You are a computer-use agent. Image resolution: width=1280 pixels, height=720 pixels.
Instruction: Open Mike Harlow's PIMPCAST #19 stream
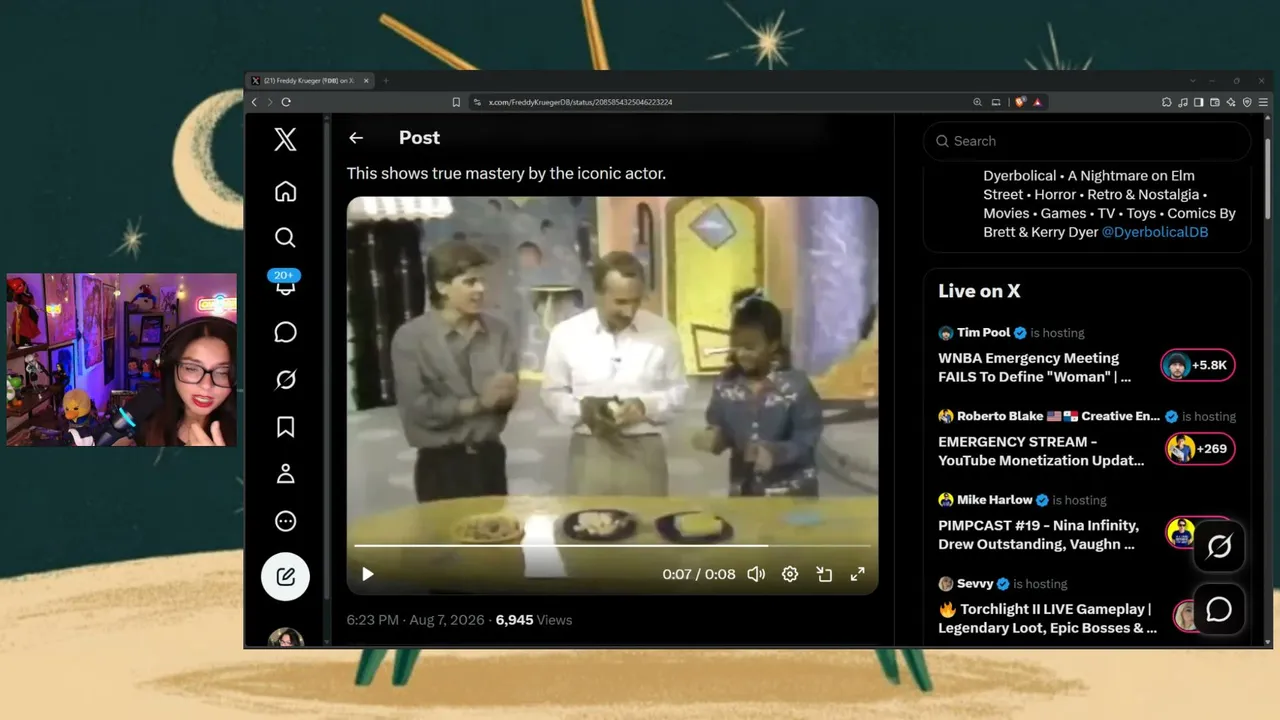point(1038,534)
